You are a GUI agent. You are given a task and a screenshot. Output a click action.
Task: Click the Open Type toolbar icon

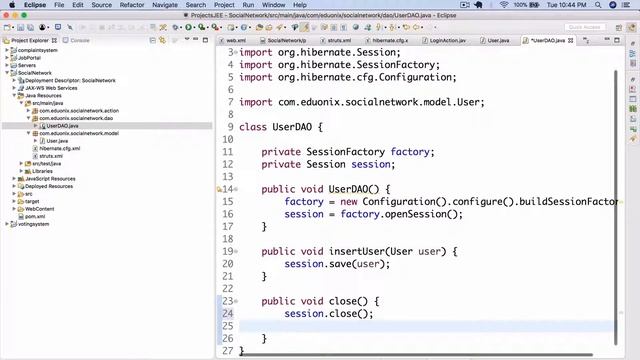point(259,27)
